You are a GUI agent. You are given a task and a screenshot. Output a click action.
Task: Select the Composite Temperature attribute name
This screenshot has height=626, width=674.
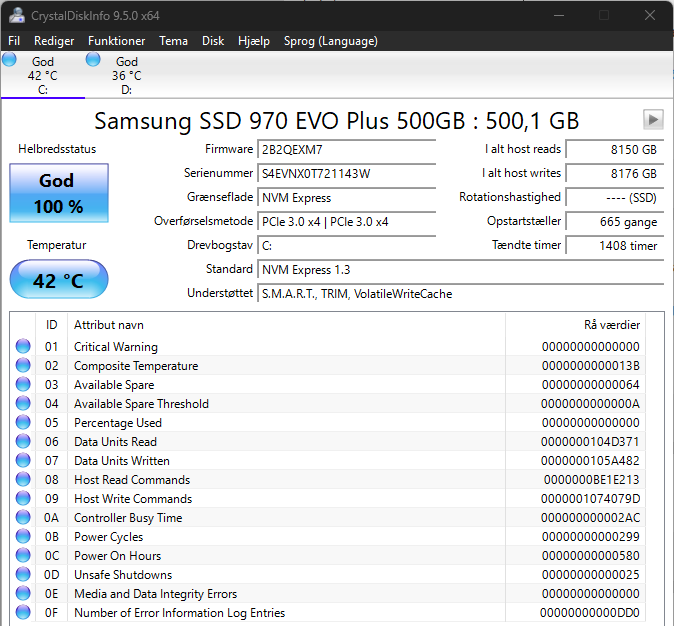tap(136, 366)
